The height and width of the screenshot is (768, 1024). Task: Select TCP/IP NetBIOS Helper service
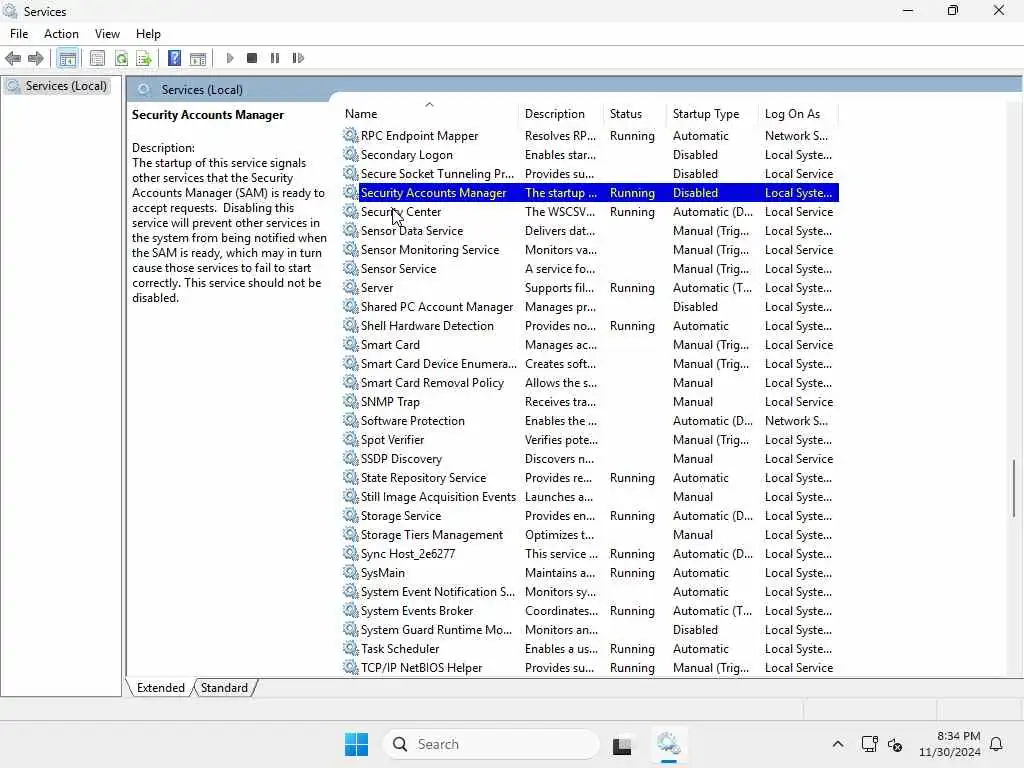coord(590,667)
